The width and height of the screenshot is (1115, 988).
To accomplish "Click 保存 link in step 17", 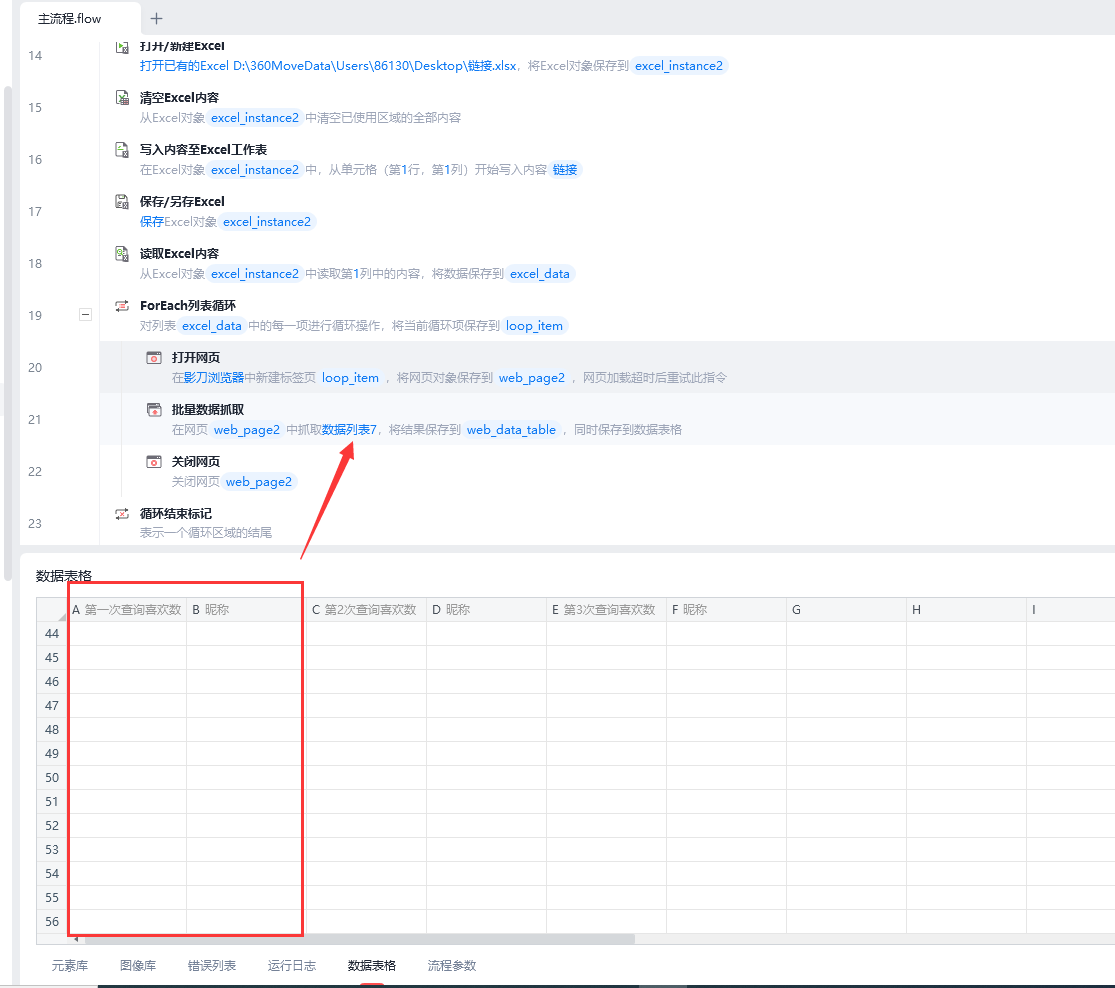I will [x=151, y=222].
